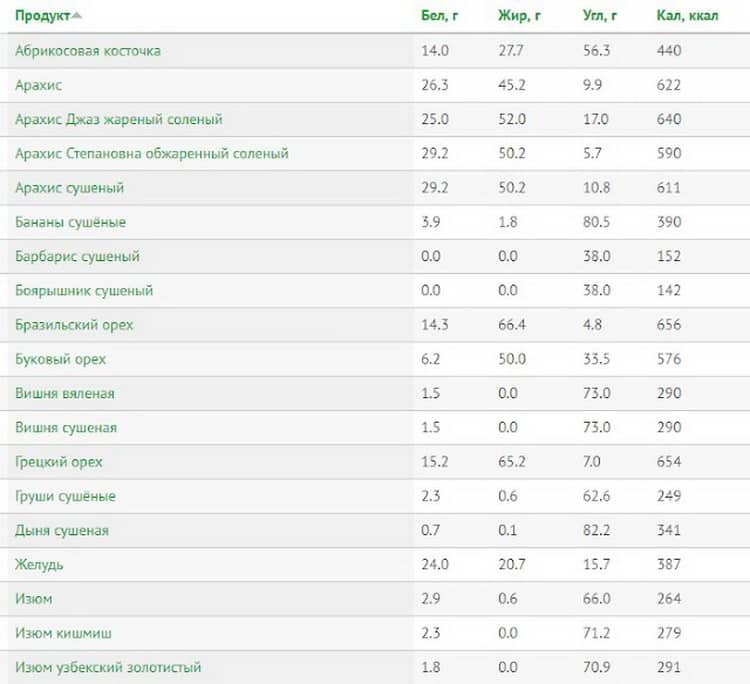
Task: Open the Боярышник сушеный link
Action: coord(84,290)
